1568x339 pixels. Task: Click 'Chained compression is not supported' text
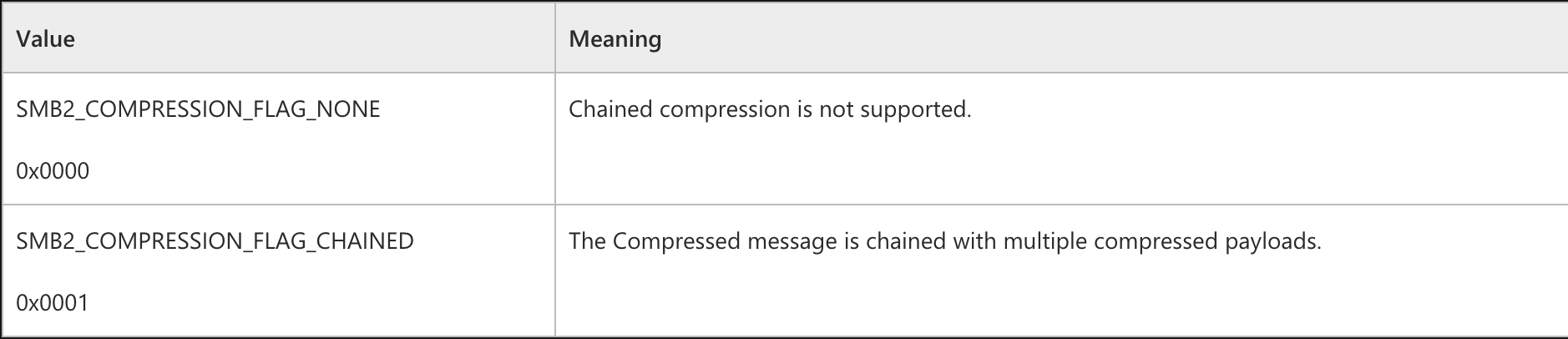tap(770, 109)
